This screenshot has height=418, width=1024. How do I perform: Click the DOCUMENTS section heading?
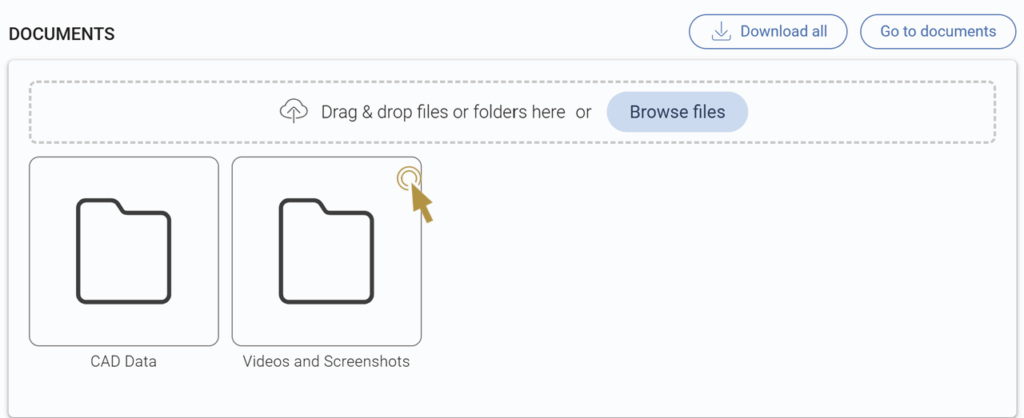pyautogui.click(x=61, y=35)
